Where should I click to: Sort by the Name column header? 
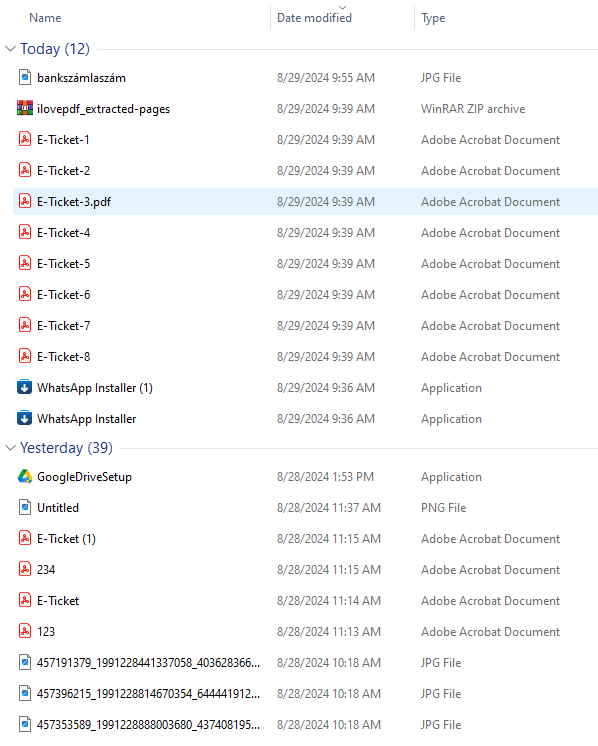coord(45,18)
